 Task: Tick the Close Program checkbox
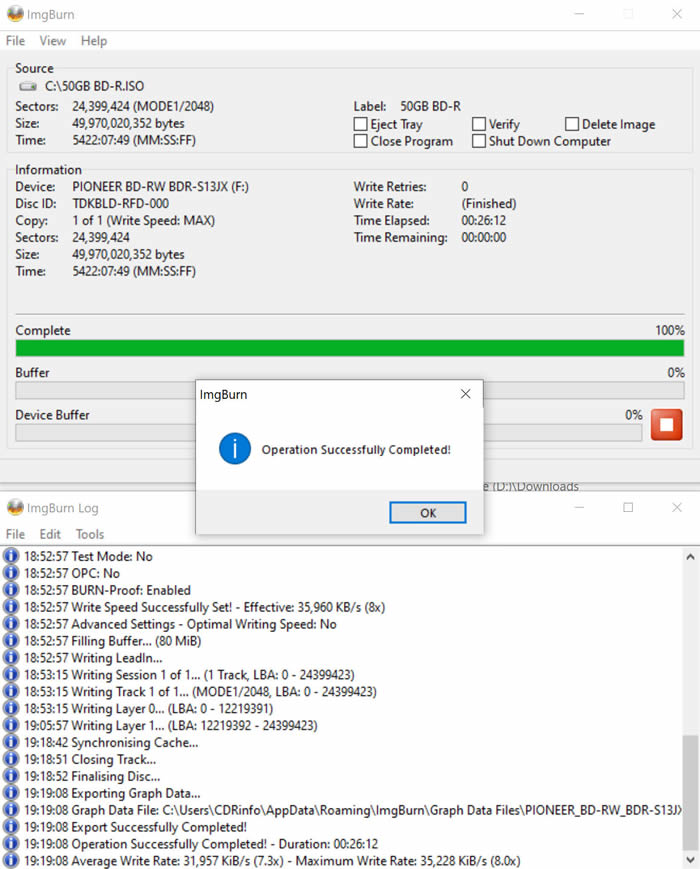click(360, 141)
